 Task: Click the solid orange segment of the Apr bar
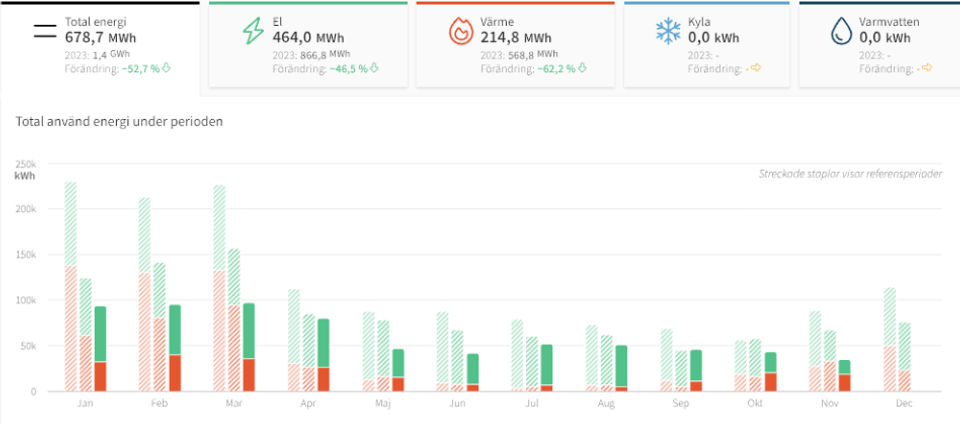click(324, 379)
